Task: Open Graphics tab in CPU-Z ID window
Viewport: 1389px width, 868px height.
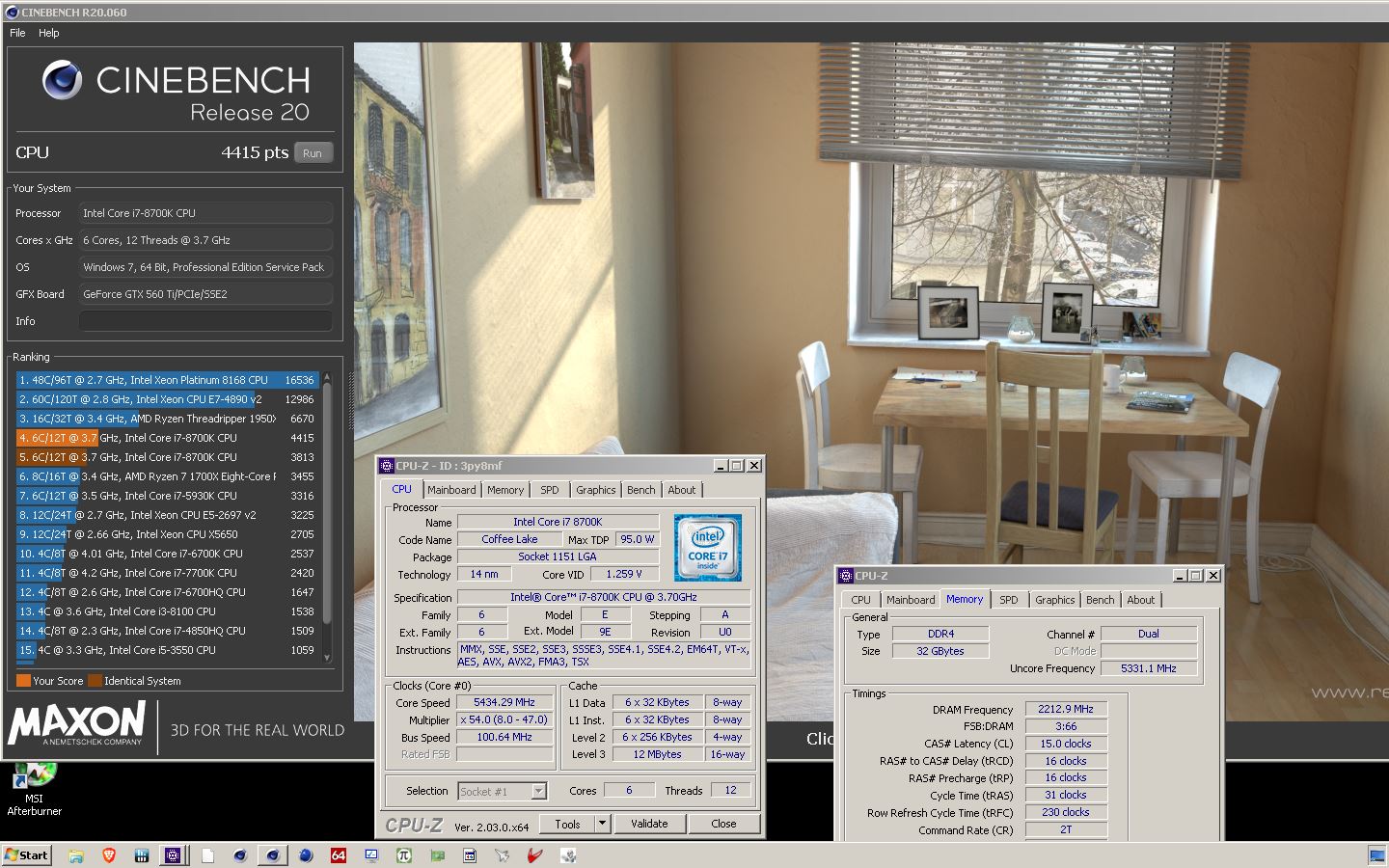Action: click(x=596, y=490)
